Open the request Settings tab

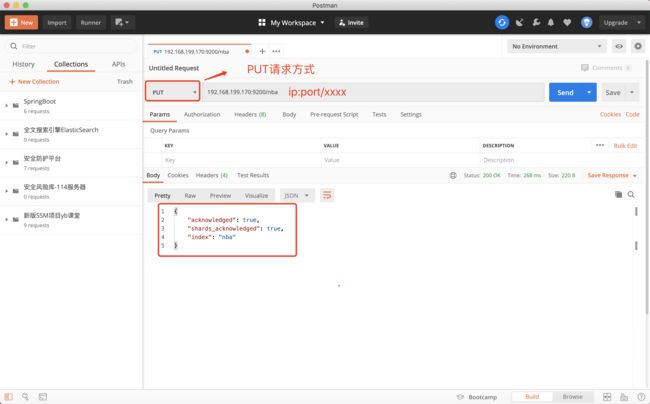click(411, 114)
